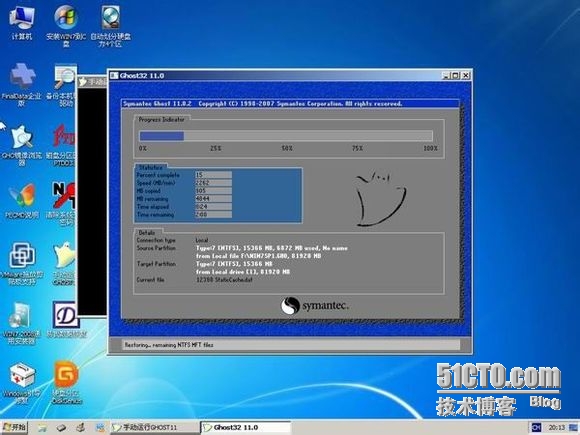This screenshot has width=580, height=435.
Task: Click the CH language indicator in tray
Action: tap(535, 428)
